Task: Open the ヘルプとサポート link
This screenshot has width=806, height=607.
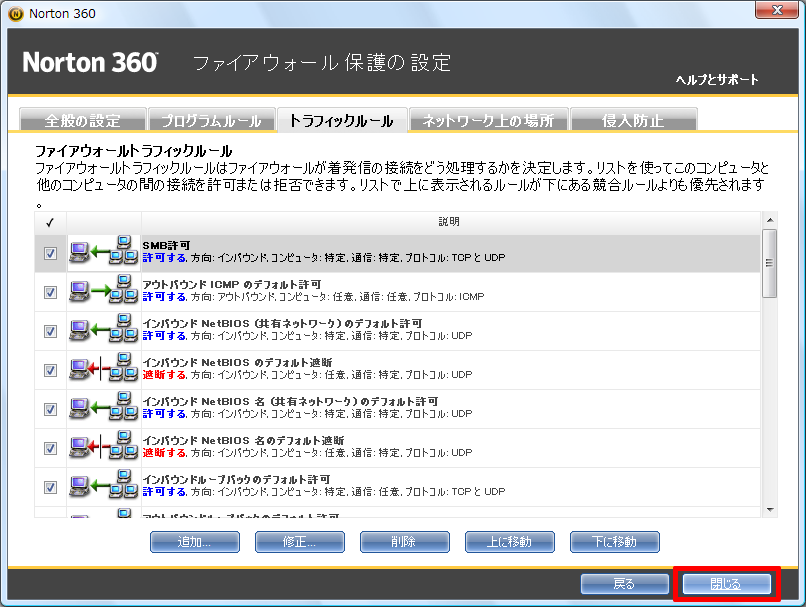Action: pyautogui.click(x=716, y=80)
